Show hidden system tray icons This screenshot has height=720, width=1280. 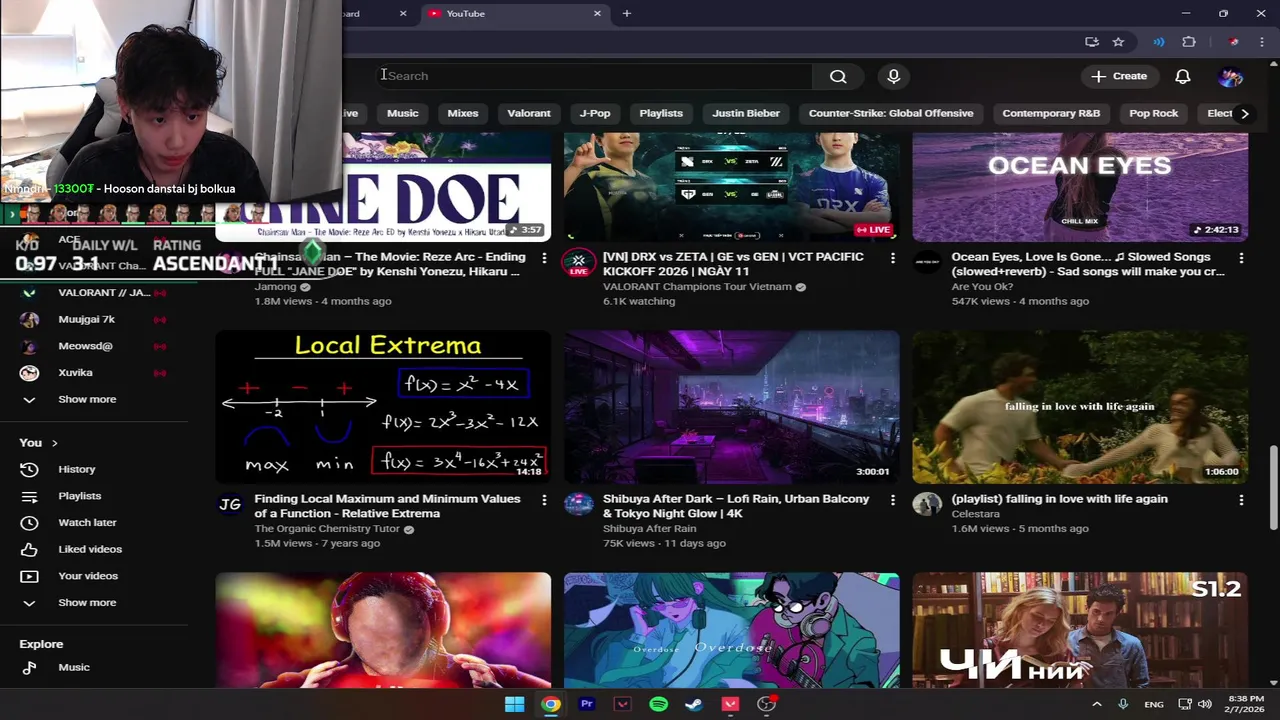click(x=1097, y=704)
